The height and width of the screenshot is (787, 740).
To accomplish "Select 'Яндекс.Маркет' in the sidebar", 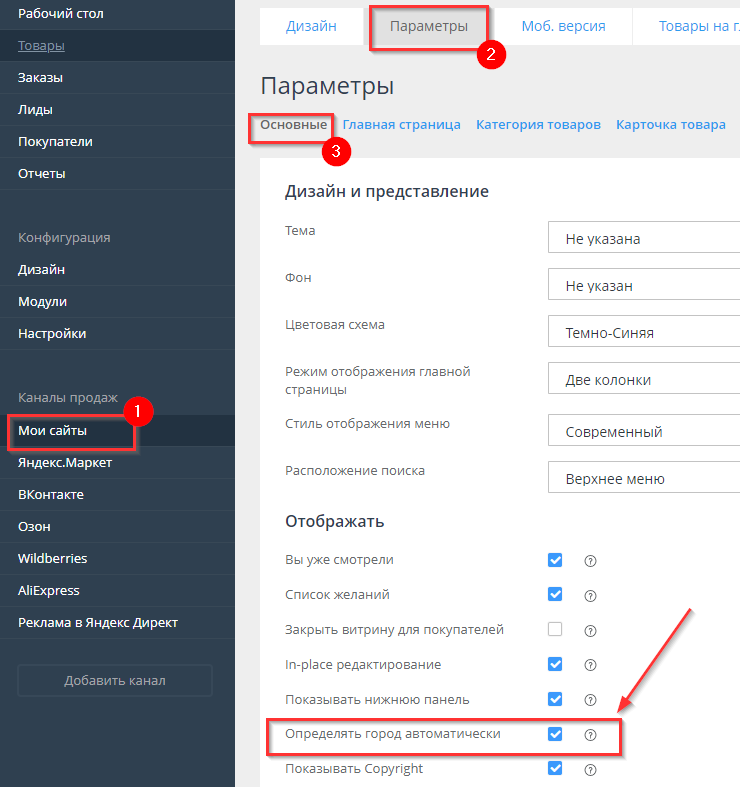I will (x=65, y=463).
